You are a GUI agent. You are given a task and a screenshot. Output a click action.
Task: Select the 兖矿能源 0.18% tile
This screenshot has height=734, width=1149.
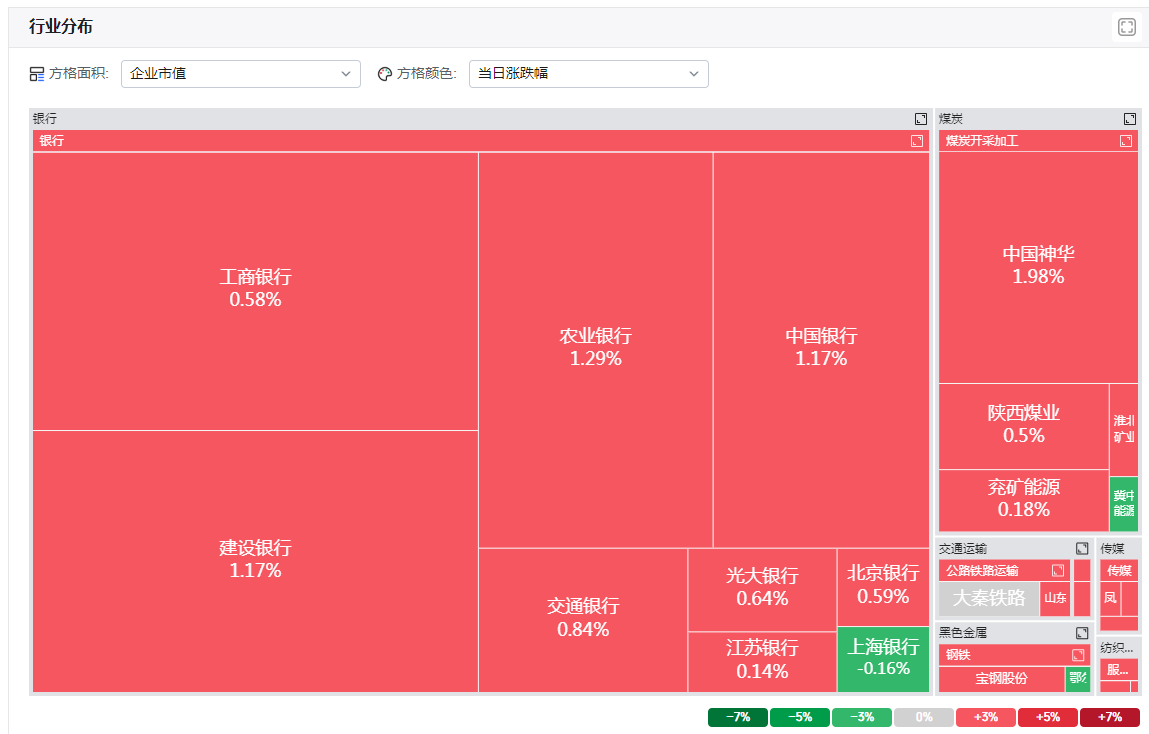(1024, 500)
